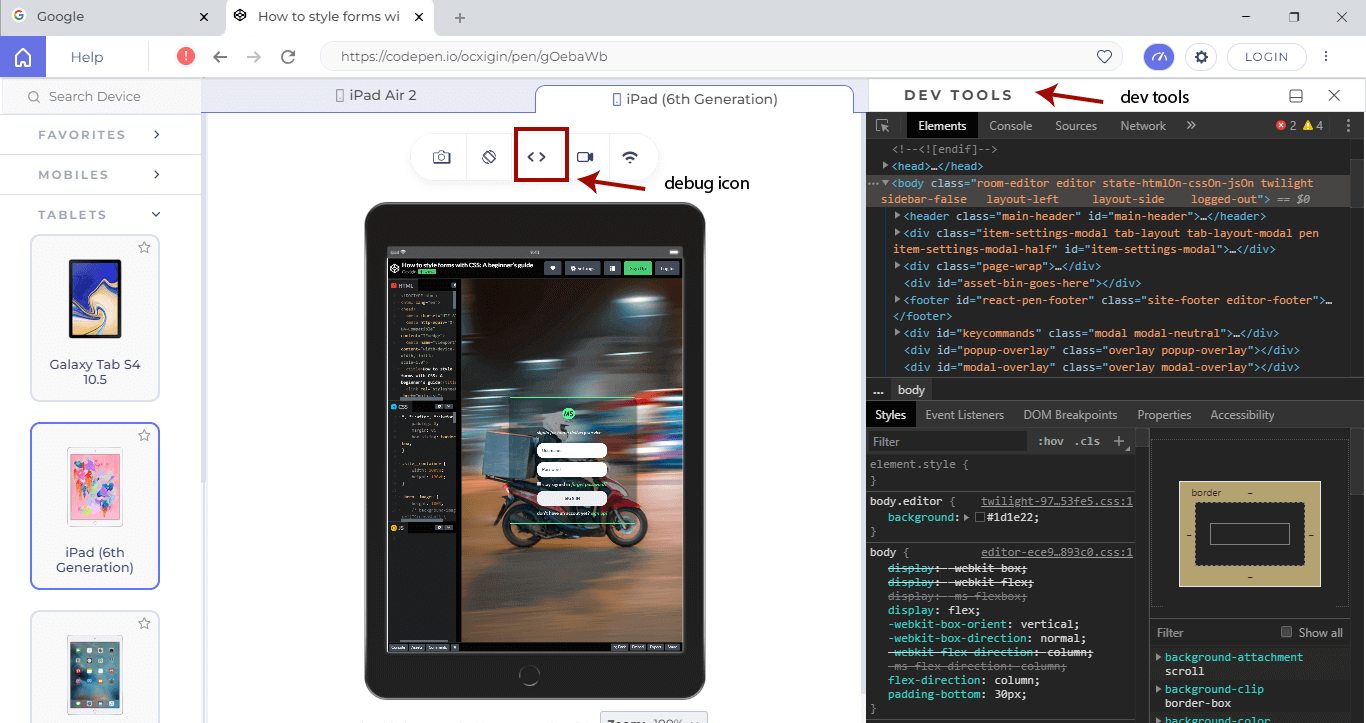Screen dimensions: 1366x723
Task: Switch to the Console tab in DevTools
Action: [1010, 125]
